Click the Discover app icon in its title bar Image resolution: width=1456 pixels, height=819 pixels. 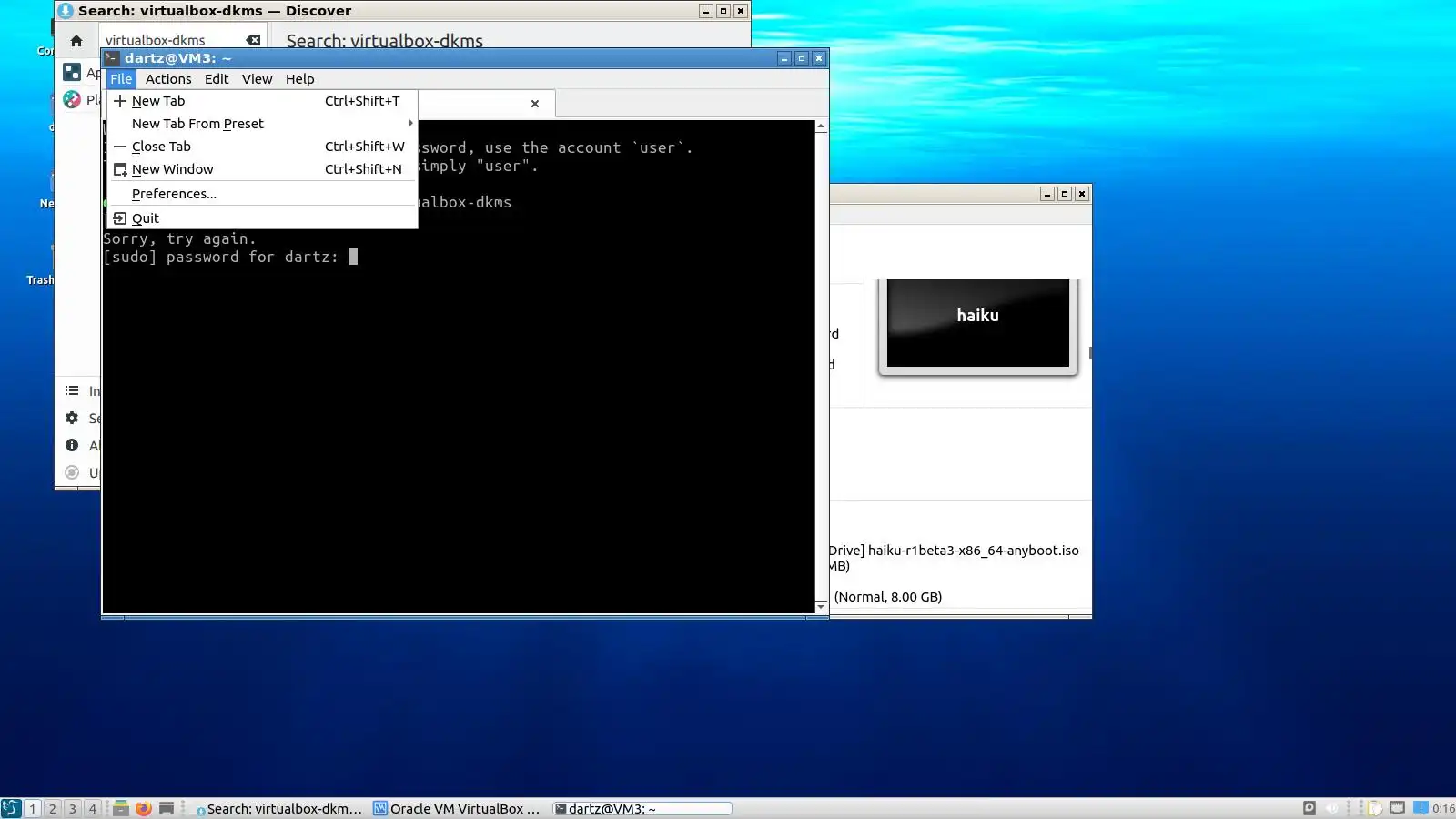click(66, 11)
